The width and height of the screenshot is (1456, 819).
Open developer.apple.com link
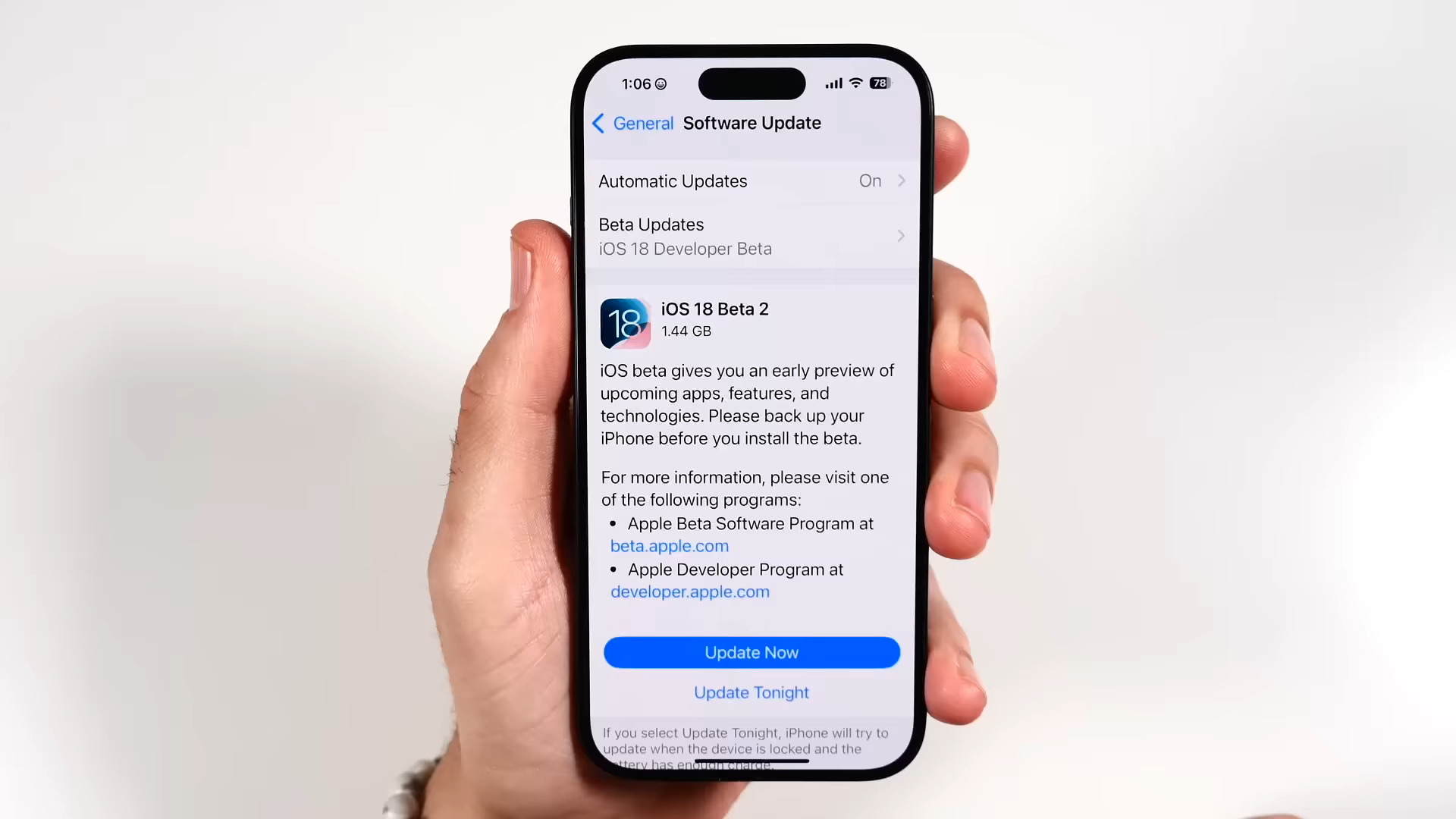point(690,591)
